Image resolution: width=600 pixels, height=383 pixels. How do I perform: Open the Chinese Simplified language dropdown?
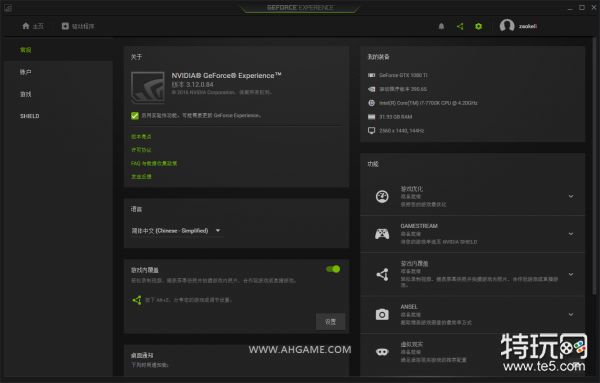(176, 231)
